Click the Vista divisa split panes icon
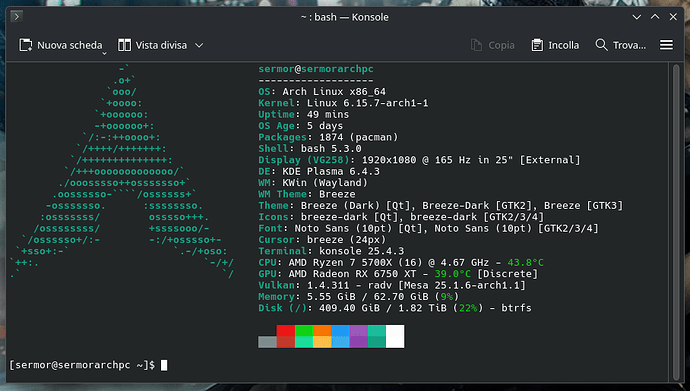This screenshot has width=690, height=391. click(x=125, y=45)
